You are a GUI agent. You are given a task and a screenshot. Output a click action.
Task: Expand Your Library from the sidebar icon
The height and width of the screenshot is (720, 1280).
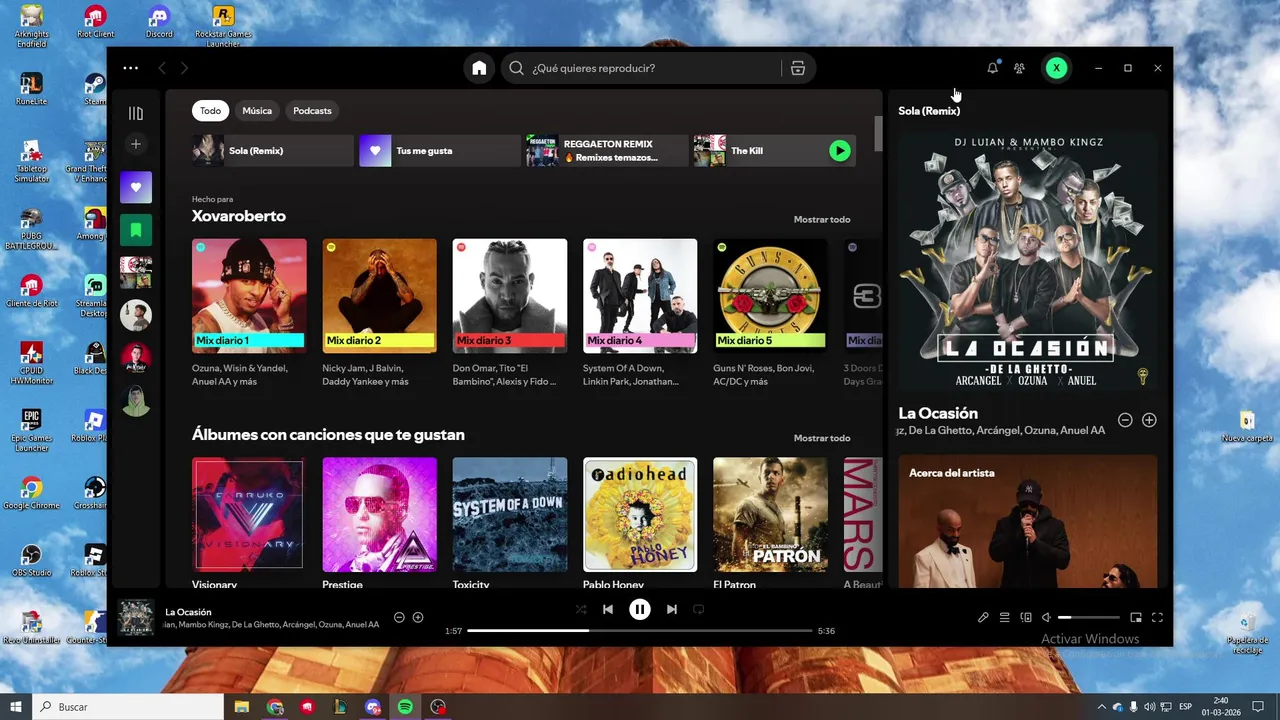(x=136, y=113)
